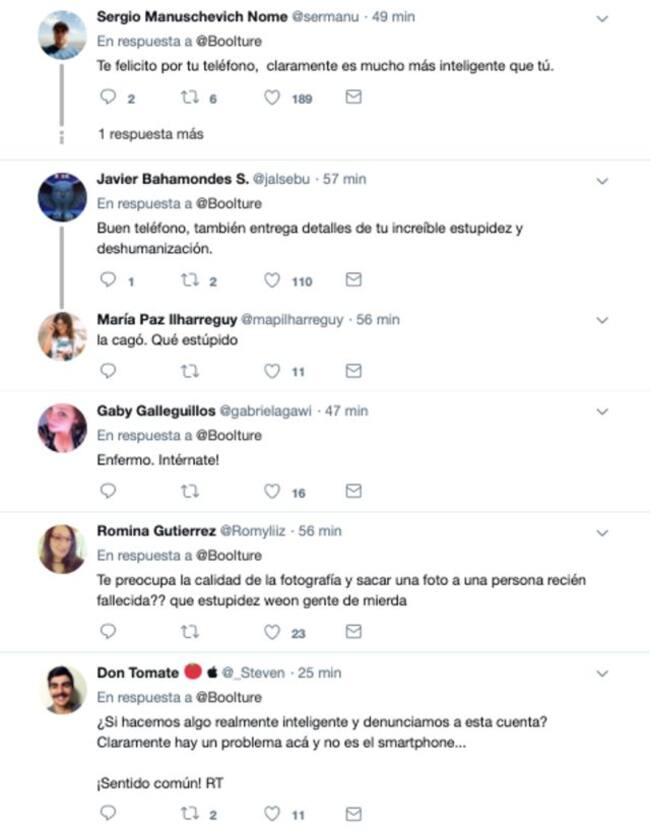Screen dimensions: 650x831
Task: Open the dropdown menu on Don Tomate's tweet
Action: click(x=602, y=674)
